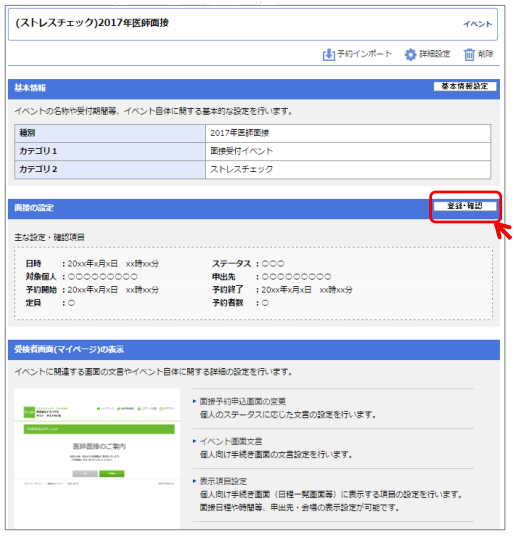Open 詳細設定 via the gear icon
516x538 pixels.
coord(410,55)
